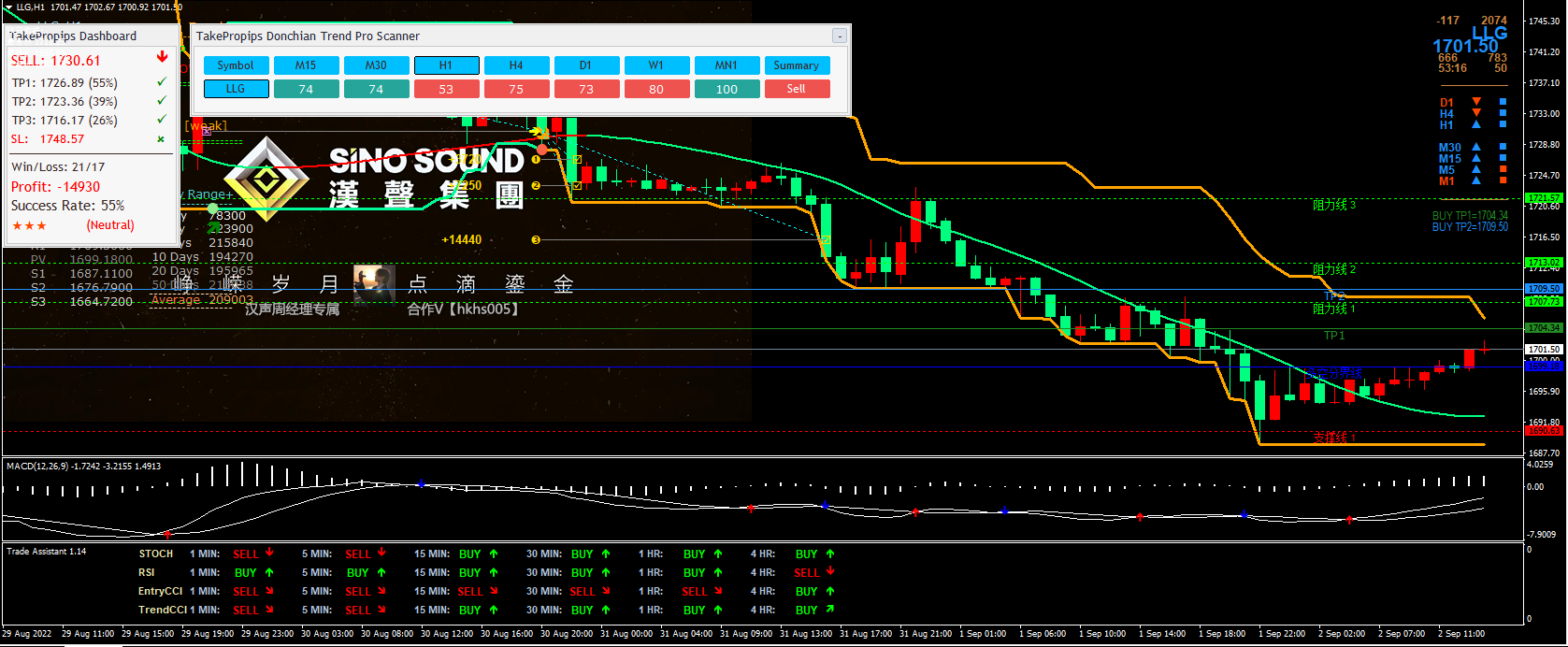Click STOCH 15 MIN BUY signal arrow
This screenshot has width=1568, height=647.
tap(494, 554)
